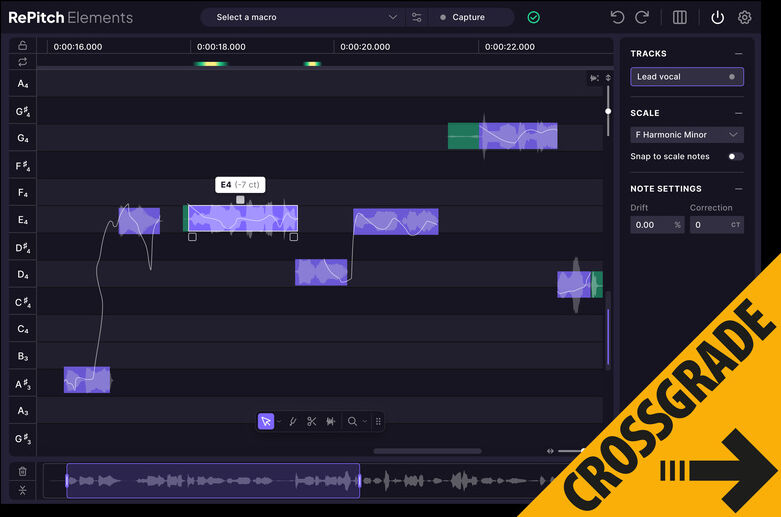Viewport: 781px width, 517px height.
Task: Click the follow playhead icon in editor corner
Action: point(594,78)
